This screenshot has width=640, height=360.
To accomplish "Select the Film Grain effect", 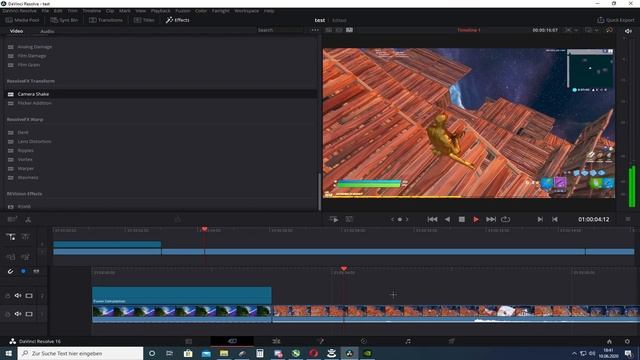I will click(x=29, y=65).
